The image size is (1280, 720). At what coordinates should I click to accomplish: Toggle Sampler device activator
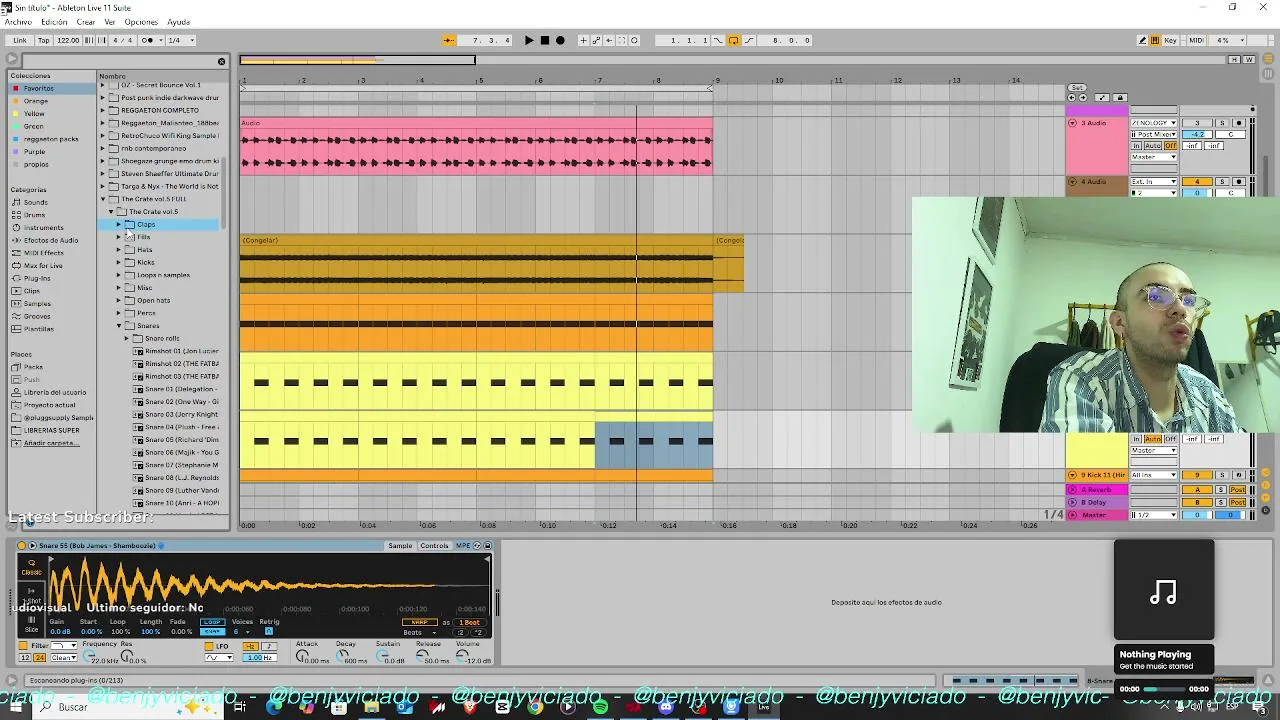pos(21,546)
